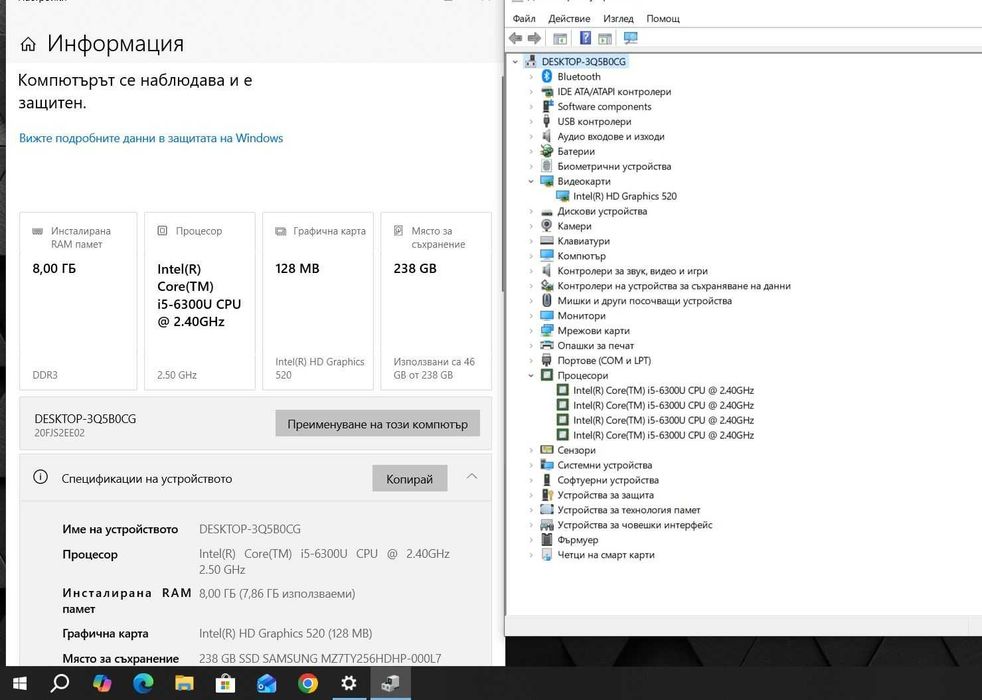
Task: Select the Software components tree item
Action: 604,106
